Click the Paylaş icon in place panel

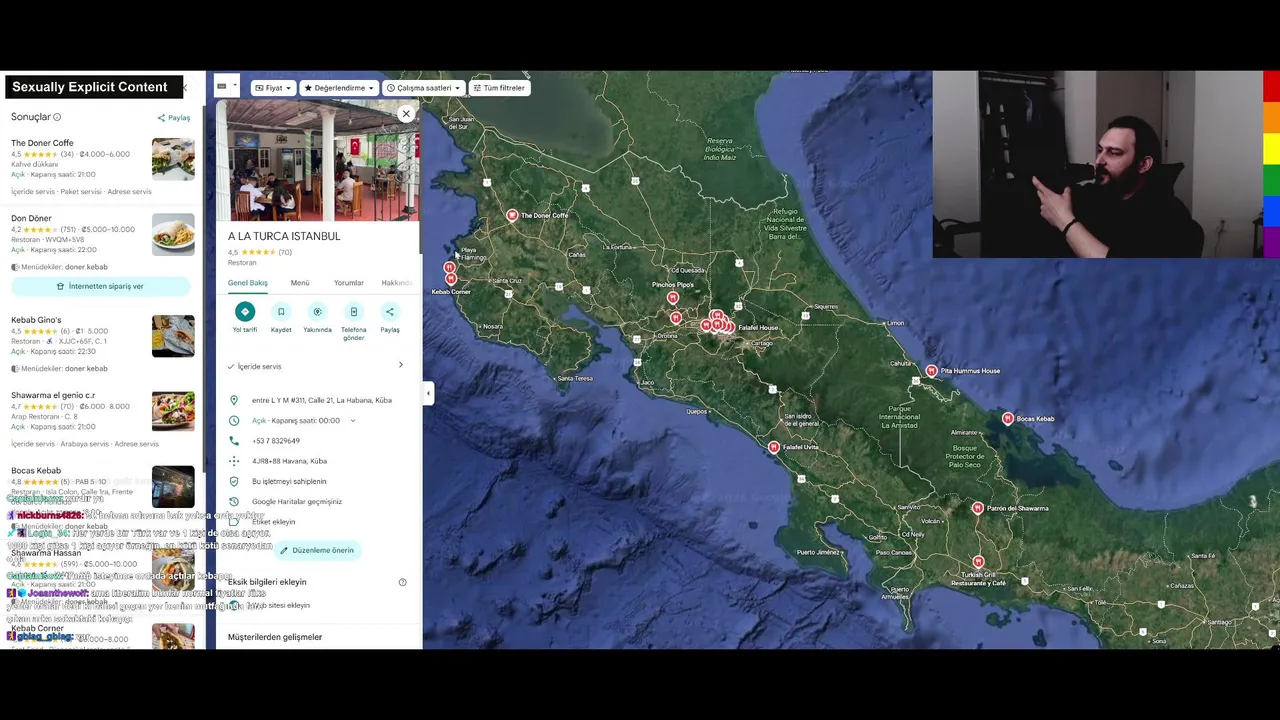click(x=390, y=312)
